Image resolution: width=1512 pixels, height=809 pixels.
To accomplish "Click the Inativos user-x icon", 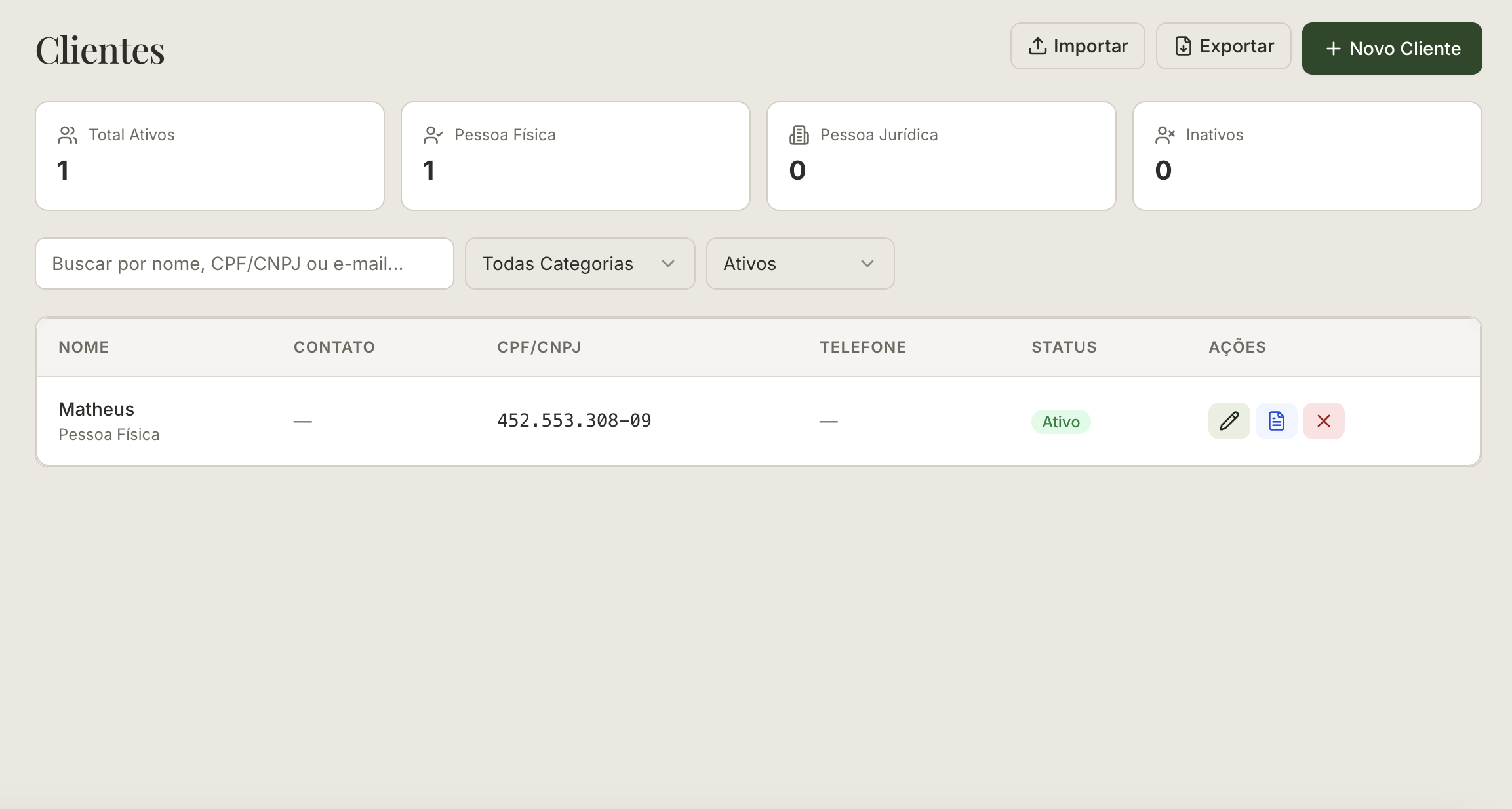I will [1165, 135].
